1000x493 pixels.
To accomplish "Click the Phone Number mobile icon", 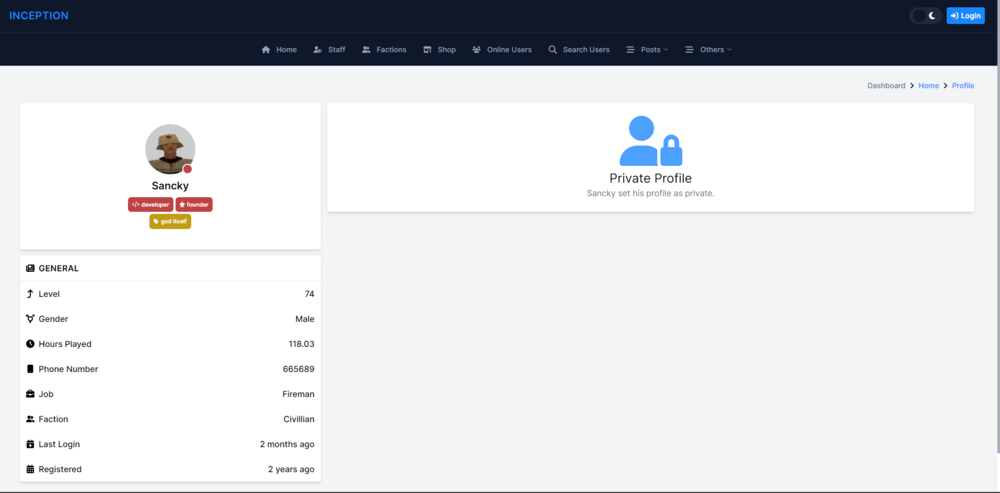I will point(30,369).
